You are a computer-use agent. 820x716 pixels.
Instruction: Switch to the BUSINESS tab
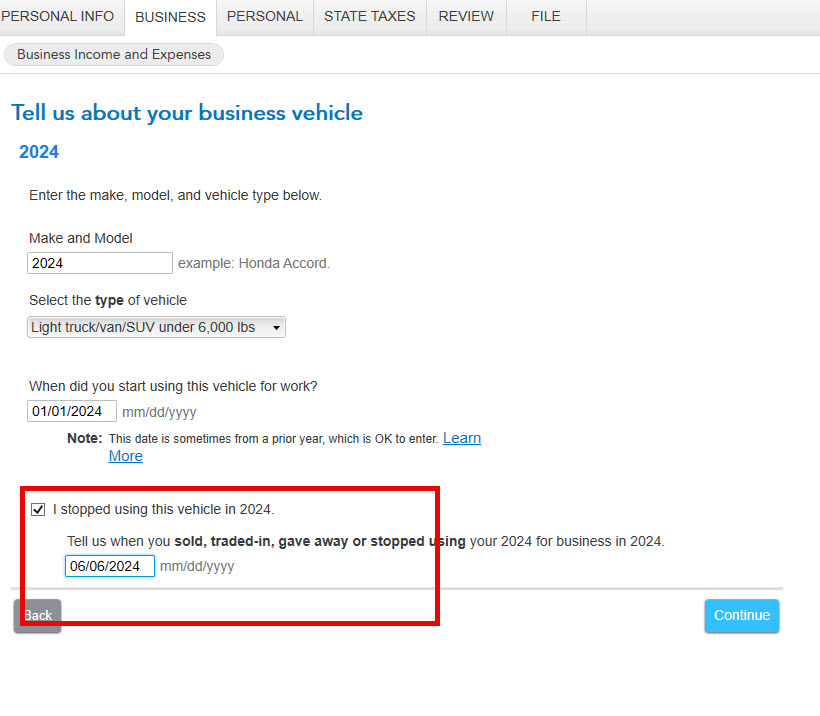170,17
